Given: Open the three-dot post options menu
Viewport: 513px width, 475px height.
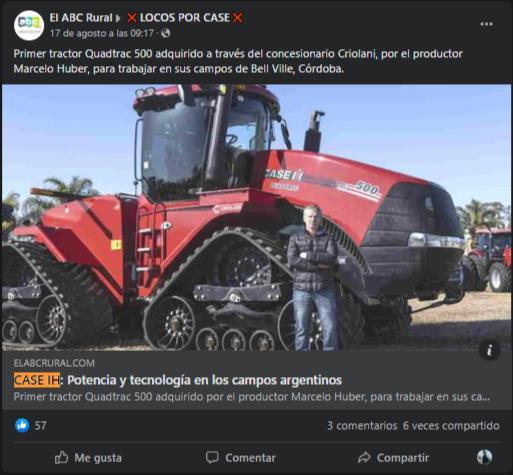Looking at the screenshot, I should [486, 24].
